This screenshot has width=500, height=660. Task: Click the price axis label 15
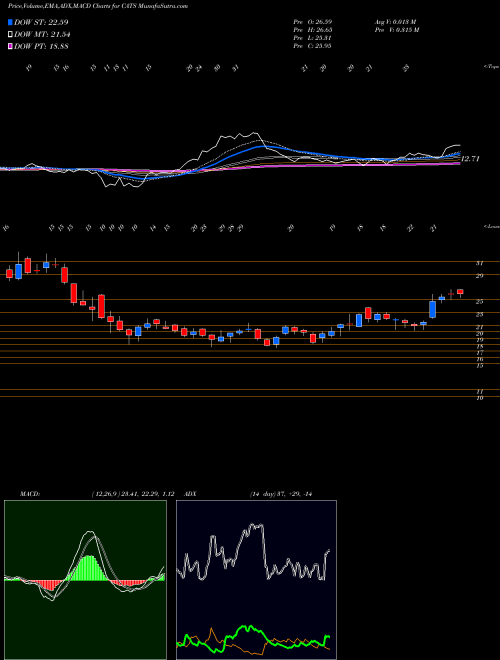(x=479, y=366)
